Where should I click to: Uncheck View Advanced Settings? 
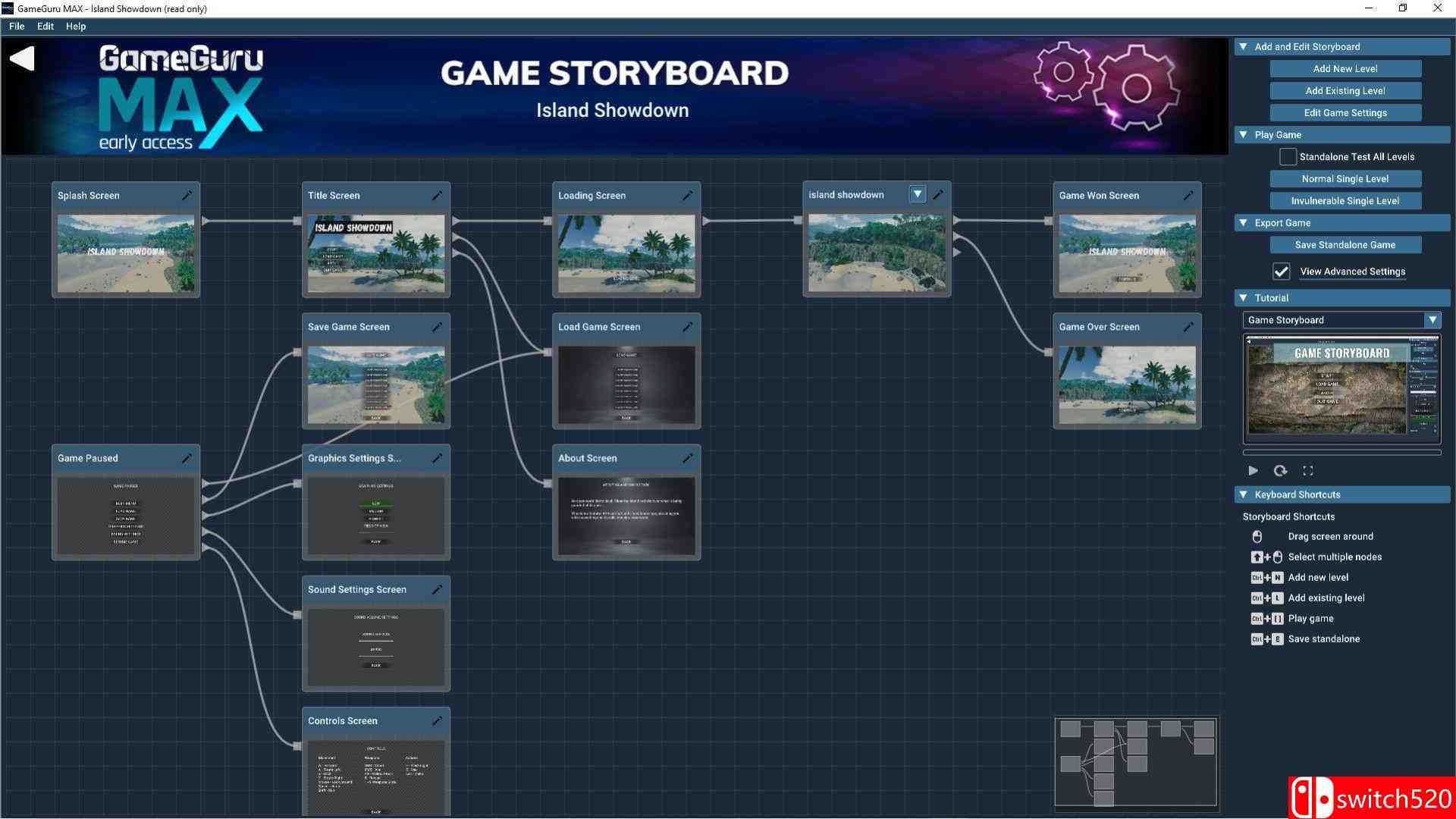[x=1282, y=271]
